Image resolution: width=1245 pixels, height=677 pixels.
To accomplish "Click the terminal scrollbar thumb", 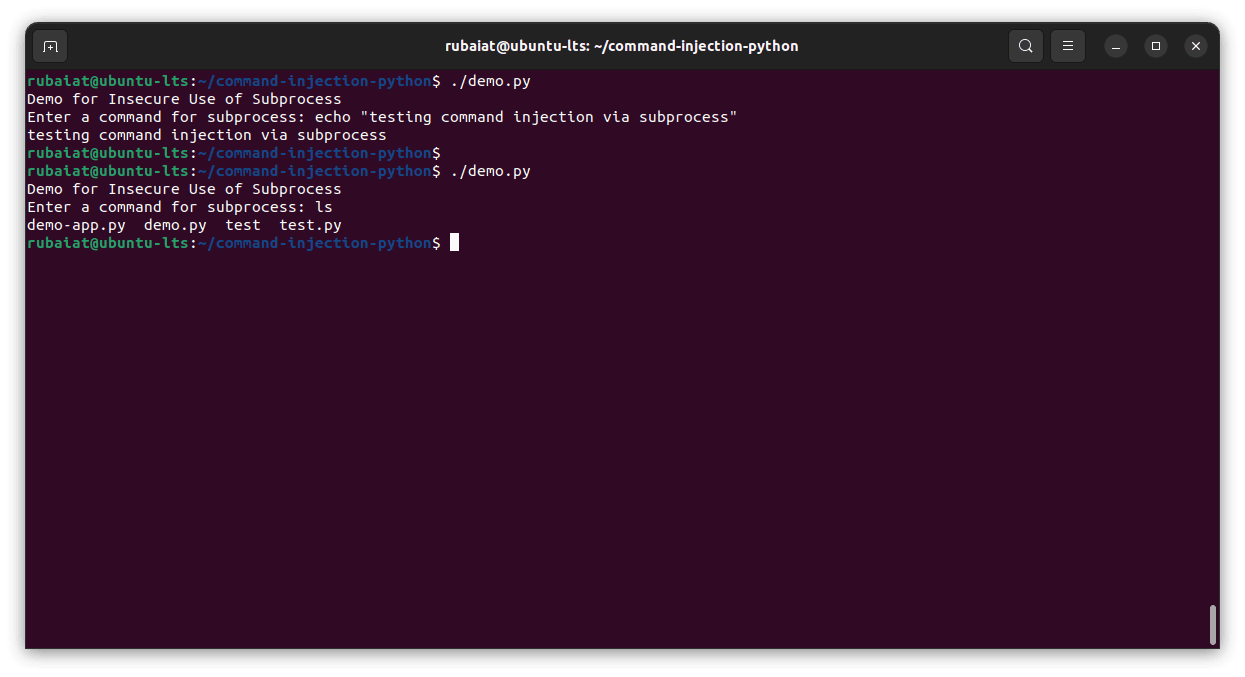I will pyautogui.click(x=1213, y=625).
